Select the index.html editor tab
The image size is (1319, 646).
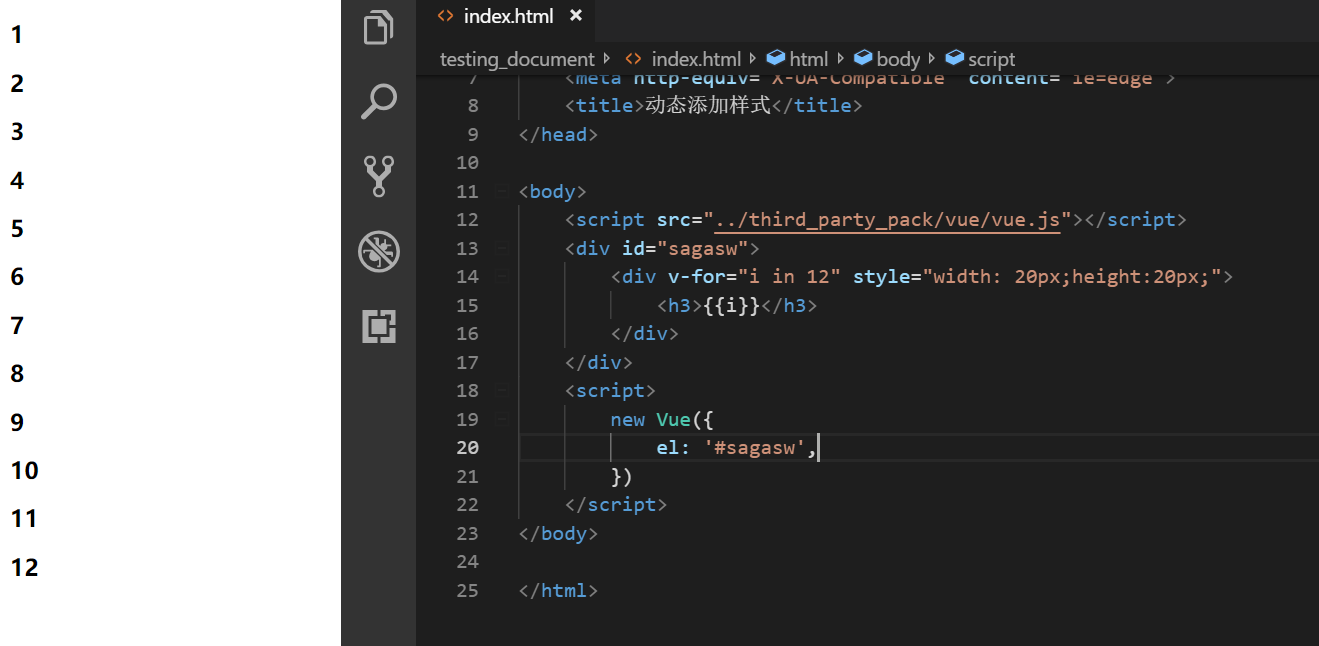(508, 16)
